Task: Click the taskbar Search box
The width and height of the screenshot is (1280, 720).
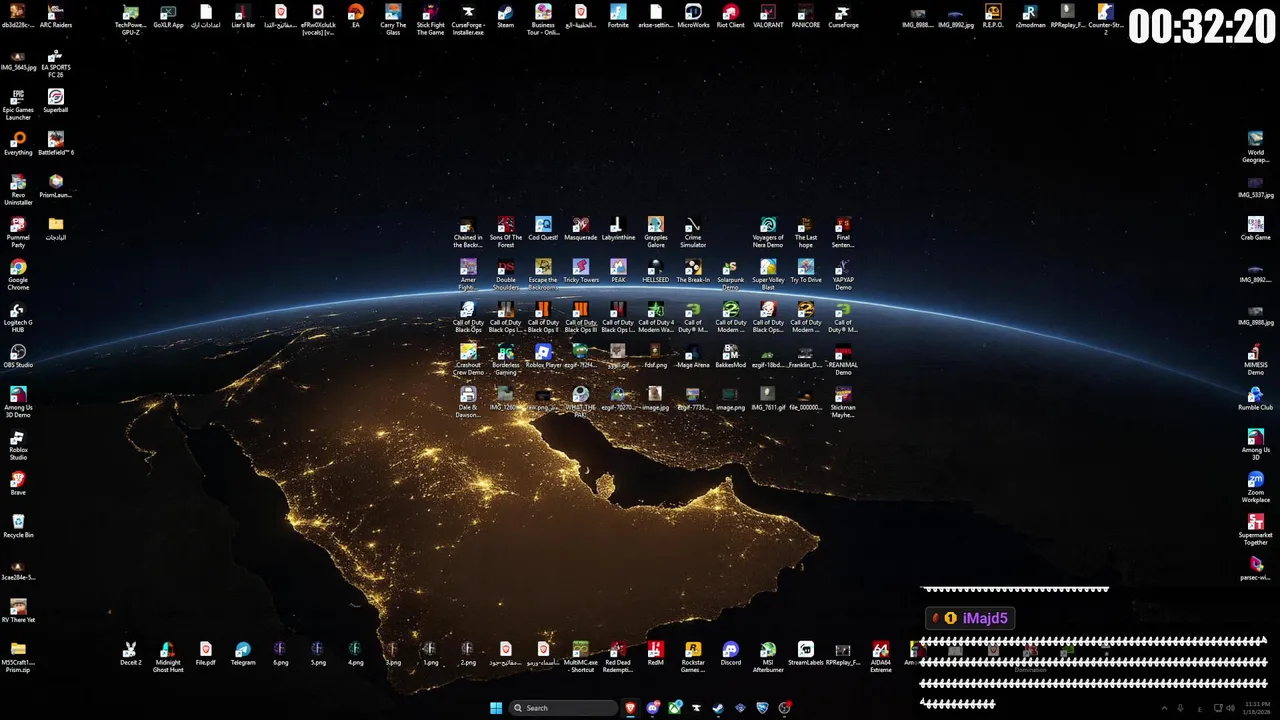Action: (x=563, y=708)
